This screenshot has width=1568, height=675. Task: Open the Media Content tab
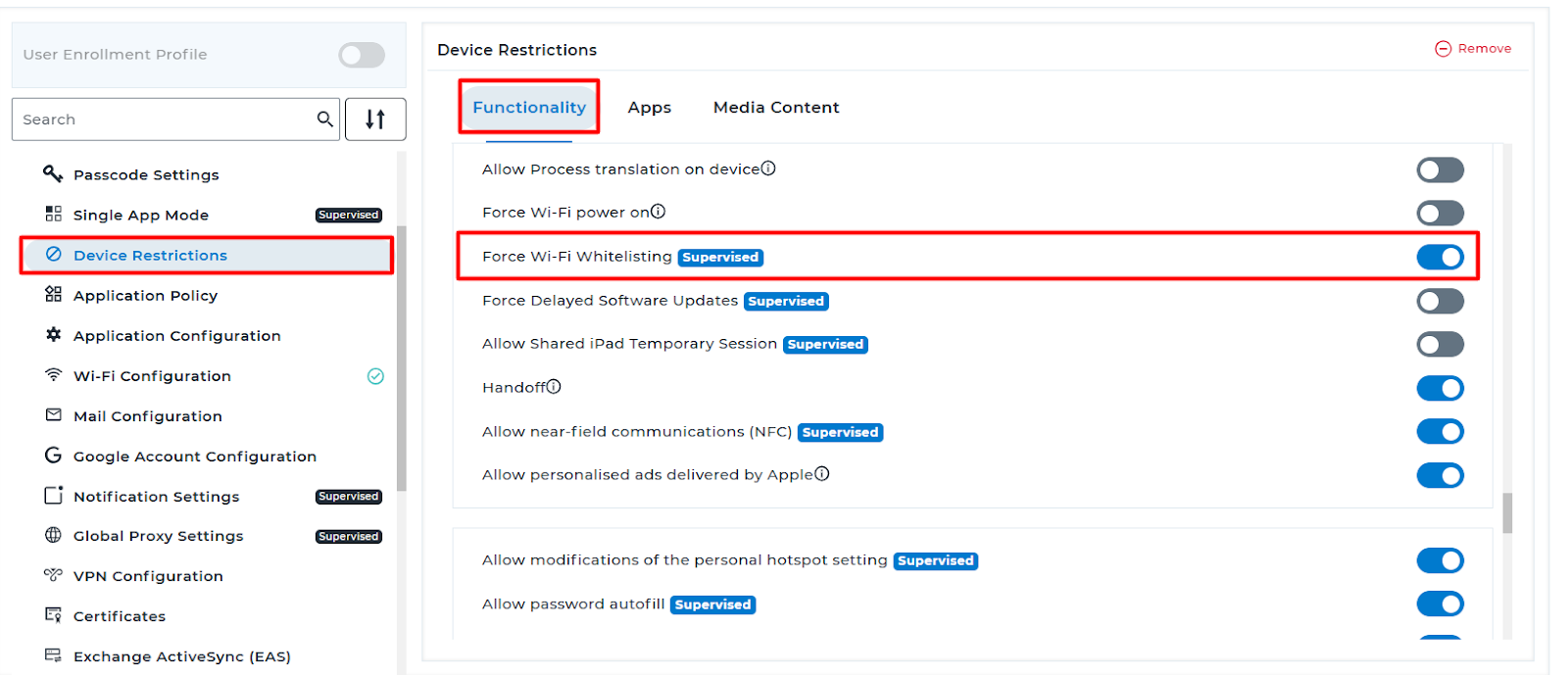point(775,108)
